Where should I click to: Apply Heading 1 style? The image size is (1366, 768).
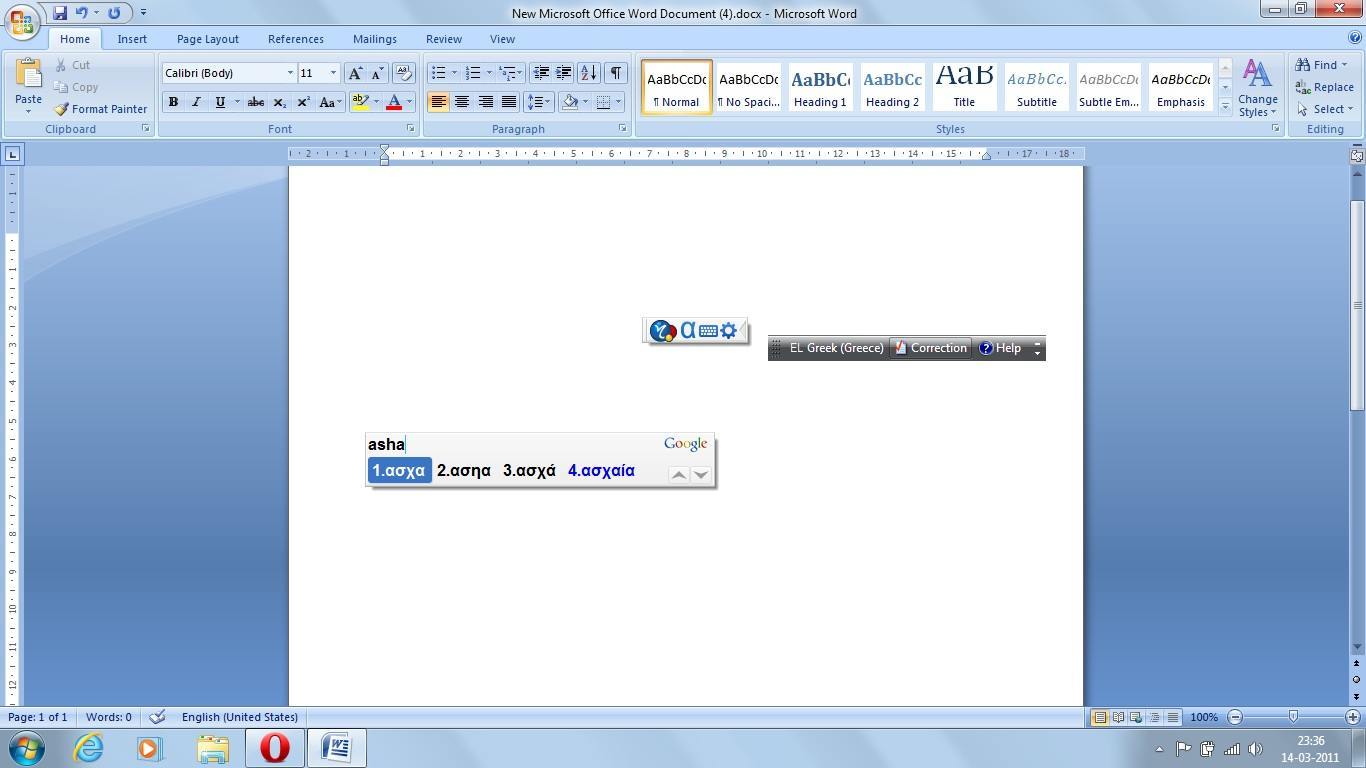point(820,87)
